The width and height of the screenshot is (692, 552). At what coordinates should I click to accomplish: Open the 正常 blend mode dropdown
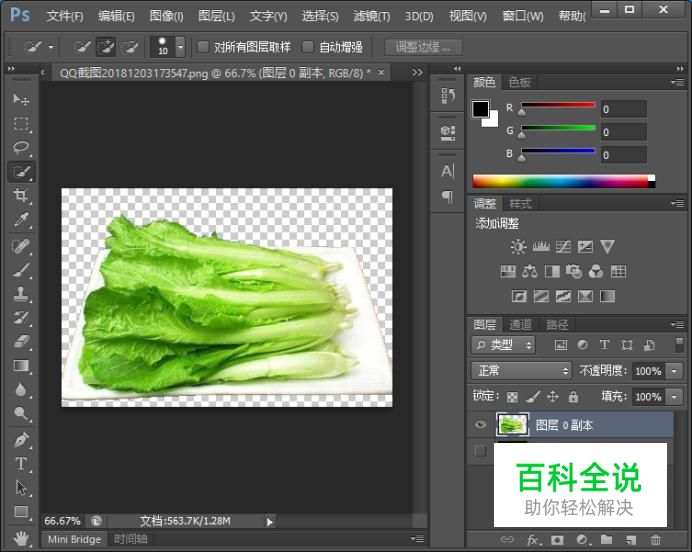tap(521, 371)
